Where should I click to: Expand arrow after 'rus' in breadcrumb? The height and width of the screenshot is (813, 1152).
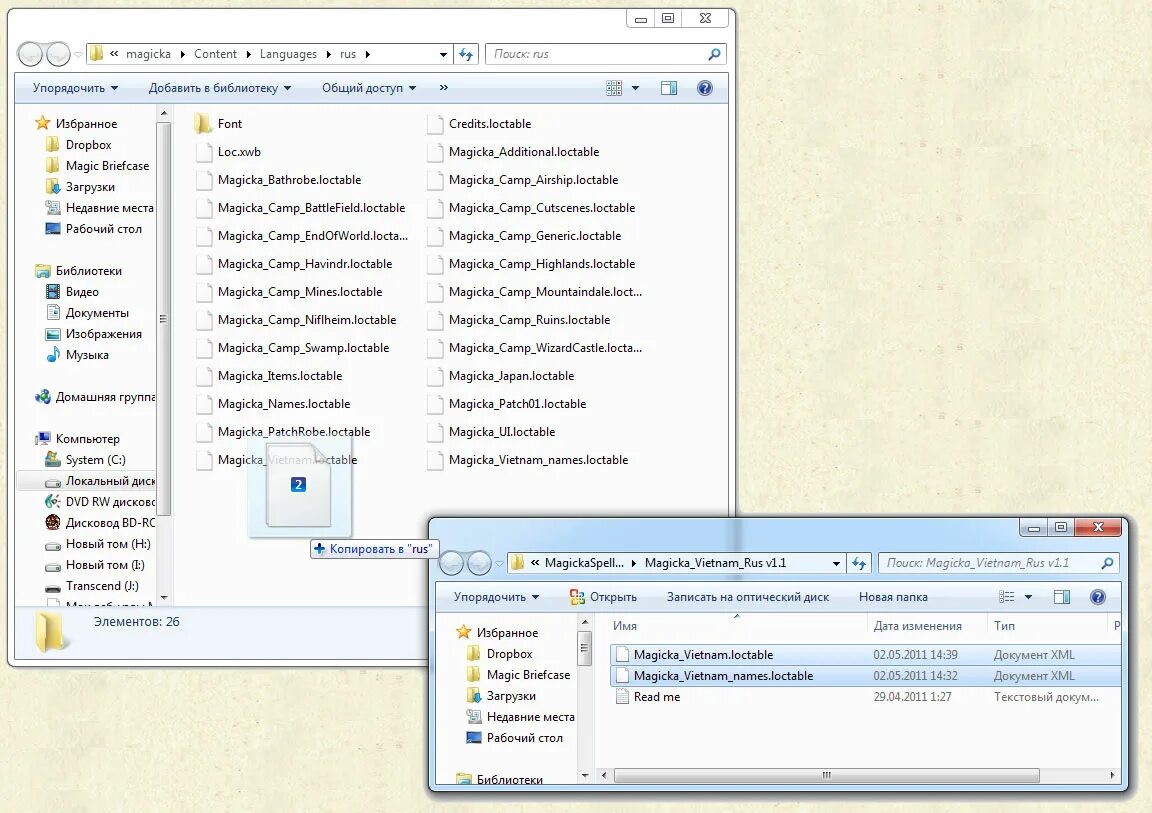pyautogui.click(x=368, y=54)
